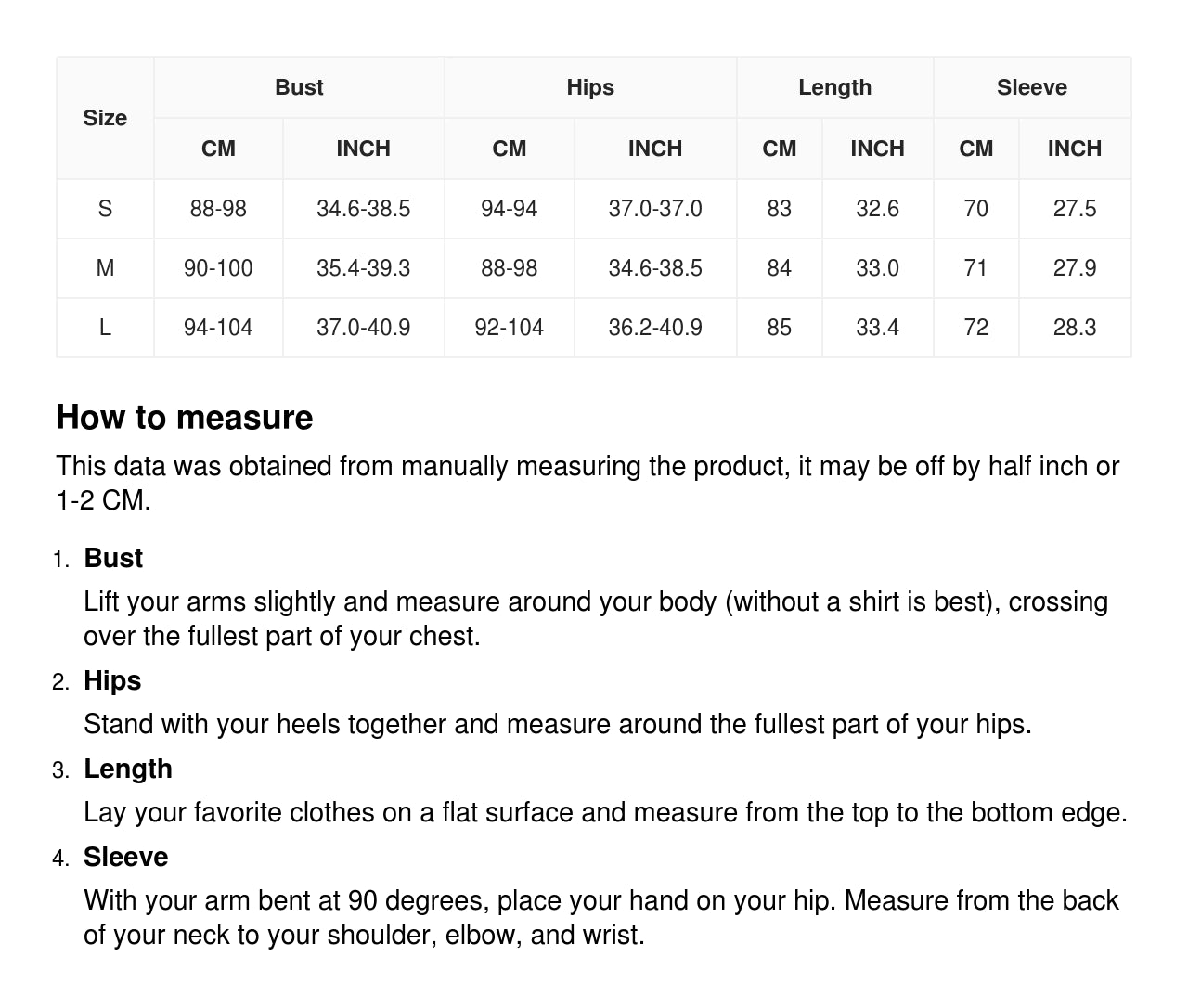Viewport: 1188px width, 1008px height.
Task: Click the Bust column header in table
Action: click(x=299, y=87)
